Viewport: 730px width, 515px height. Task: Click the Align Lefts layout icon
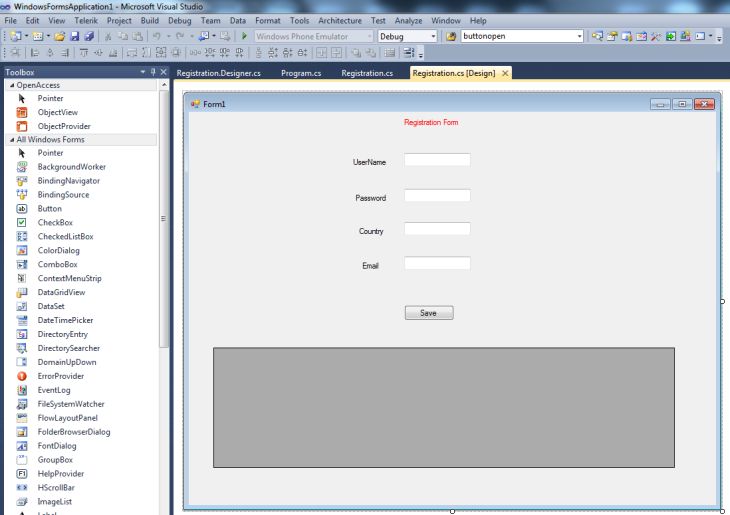pyautogui.click(x=35, y=53)
